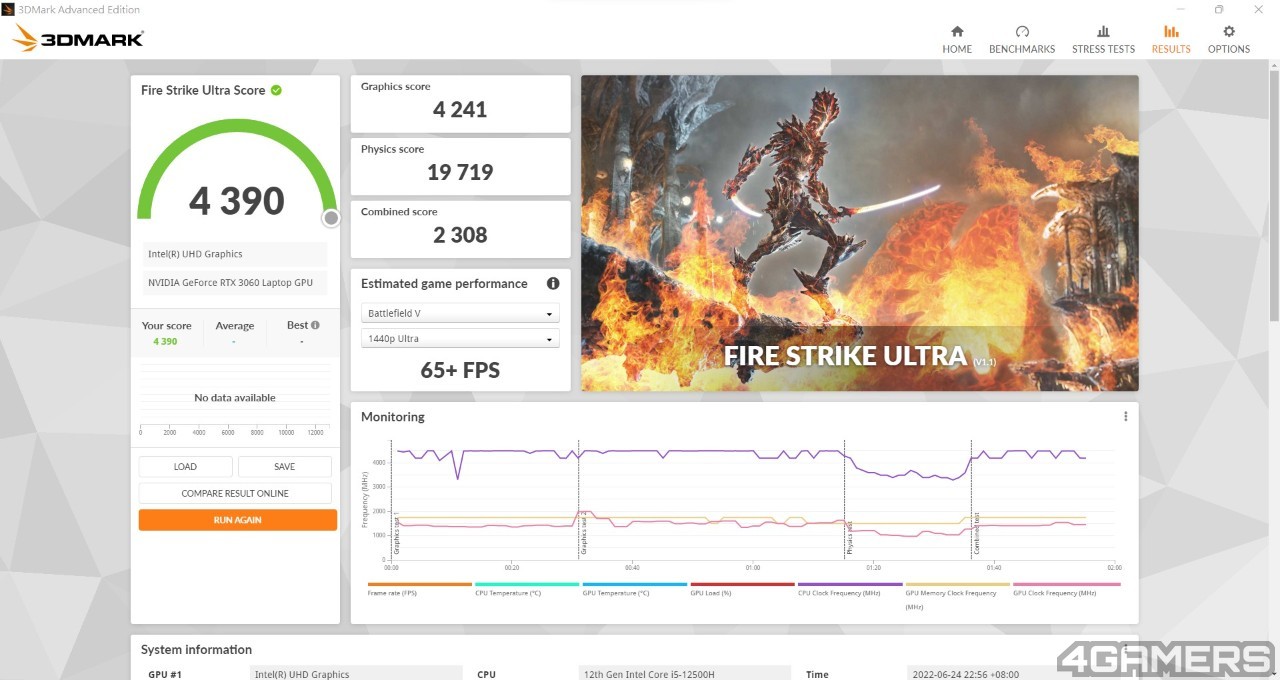
Task: Click the gray marker at gauge end
Action: 331,218
